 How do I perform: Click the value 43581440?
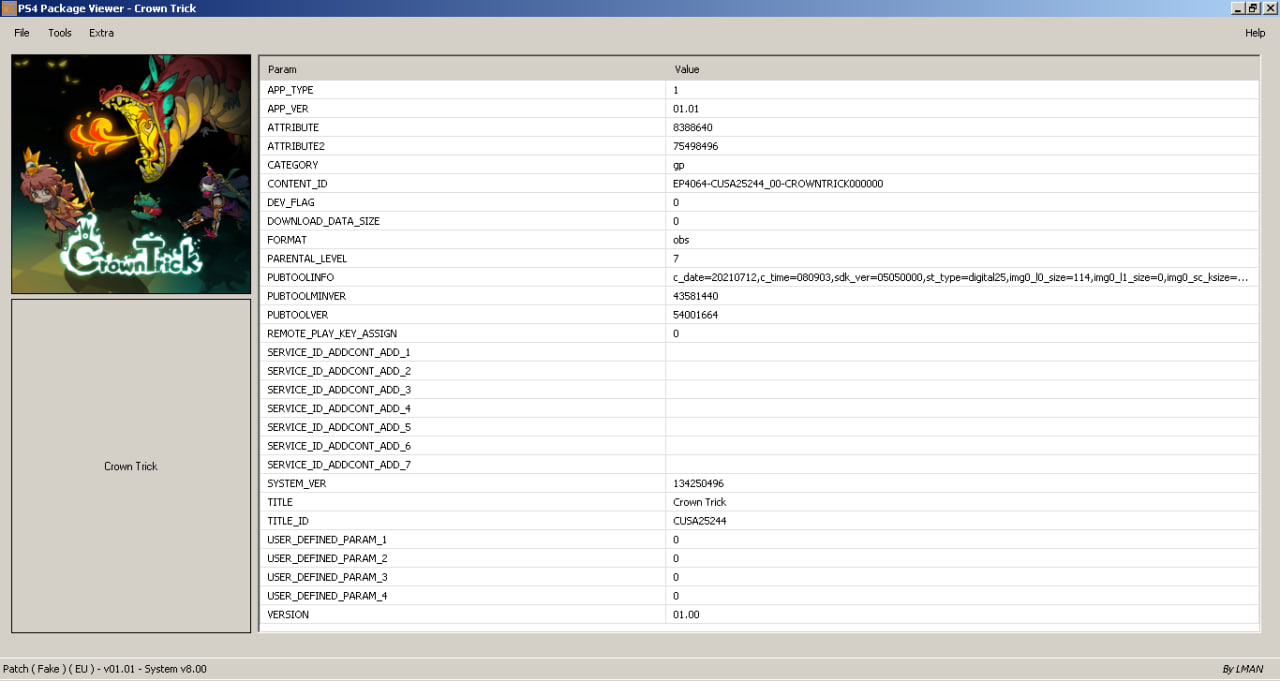pos(696,296)
